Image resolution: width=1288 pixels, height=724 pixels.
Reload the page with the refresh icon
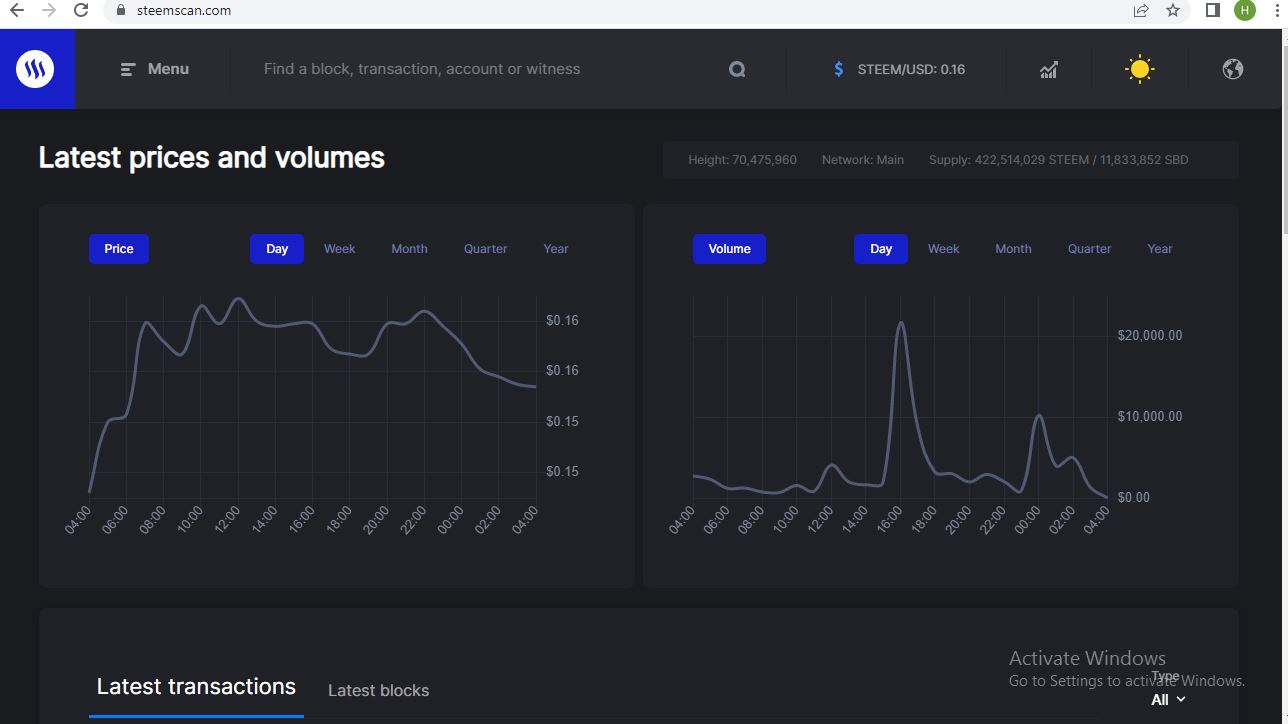82,11
